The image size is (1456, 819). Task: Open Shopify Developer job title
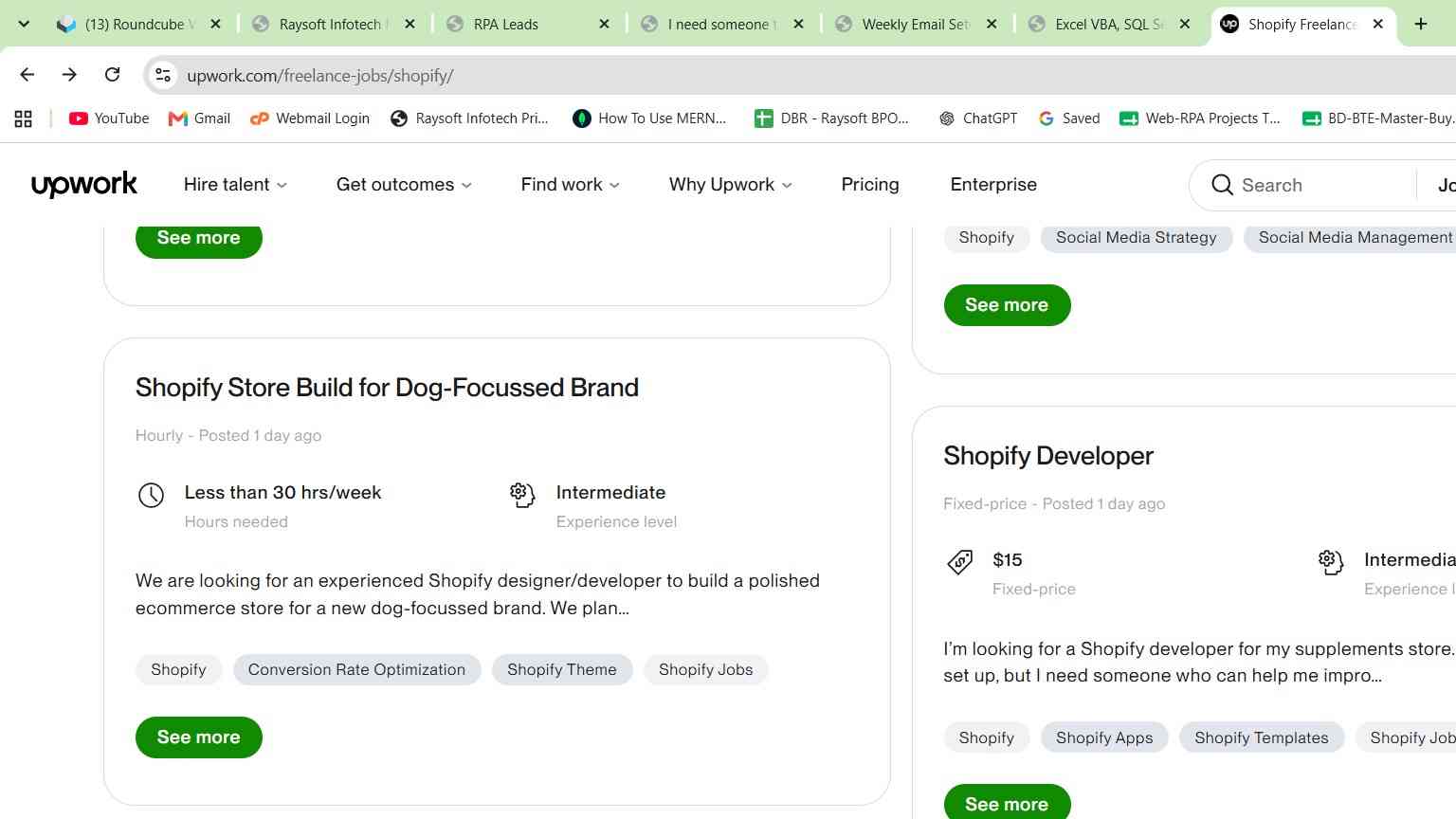point(1047,456)
